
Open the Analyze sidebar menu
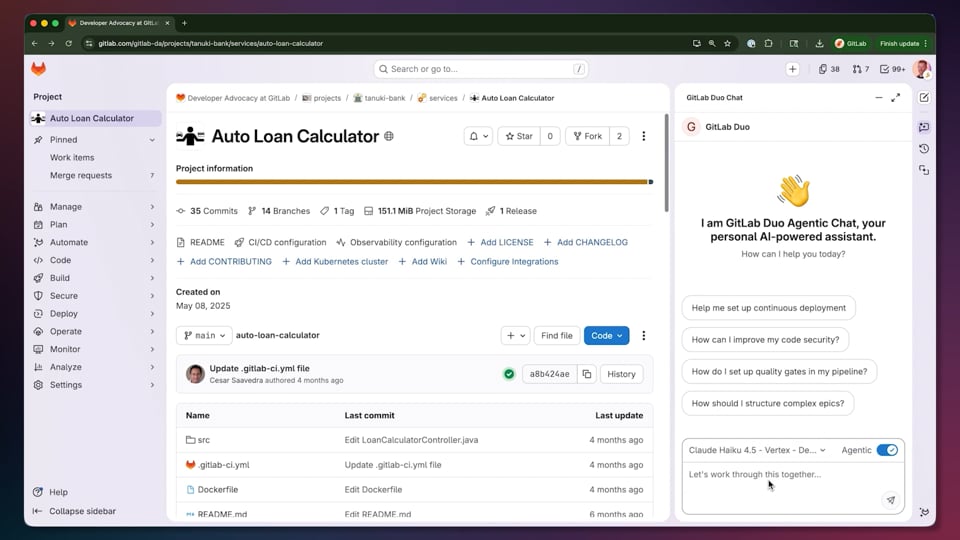(95, 367)
